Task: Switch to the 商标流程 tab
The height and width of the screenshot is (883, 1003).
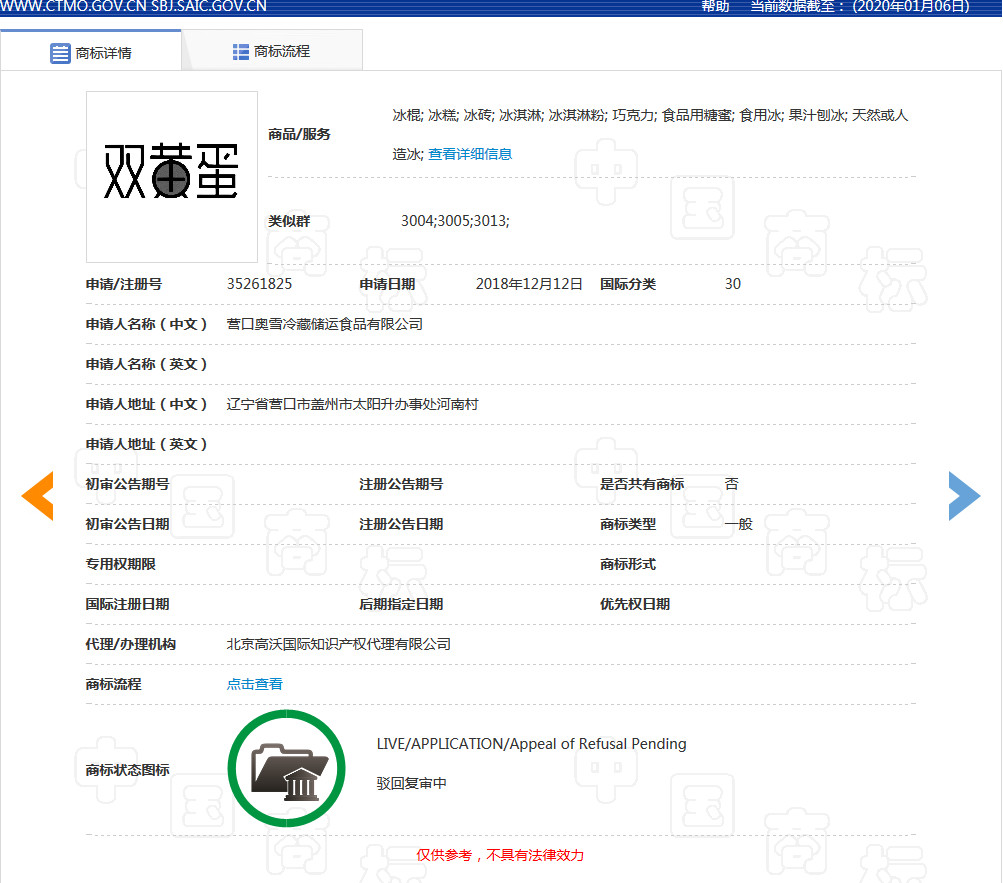Action: click(272, 51)
